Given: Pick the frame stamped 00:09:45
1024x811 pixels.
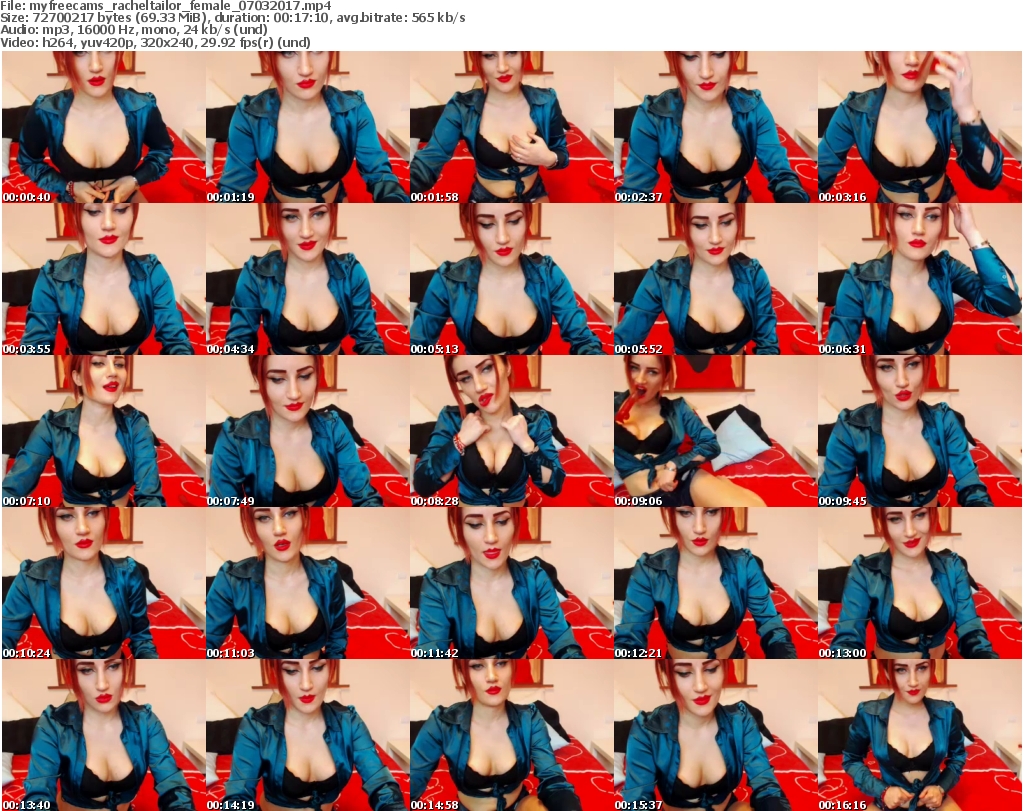Looking at the screenshot, I should point(920,431).
